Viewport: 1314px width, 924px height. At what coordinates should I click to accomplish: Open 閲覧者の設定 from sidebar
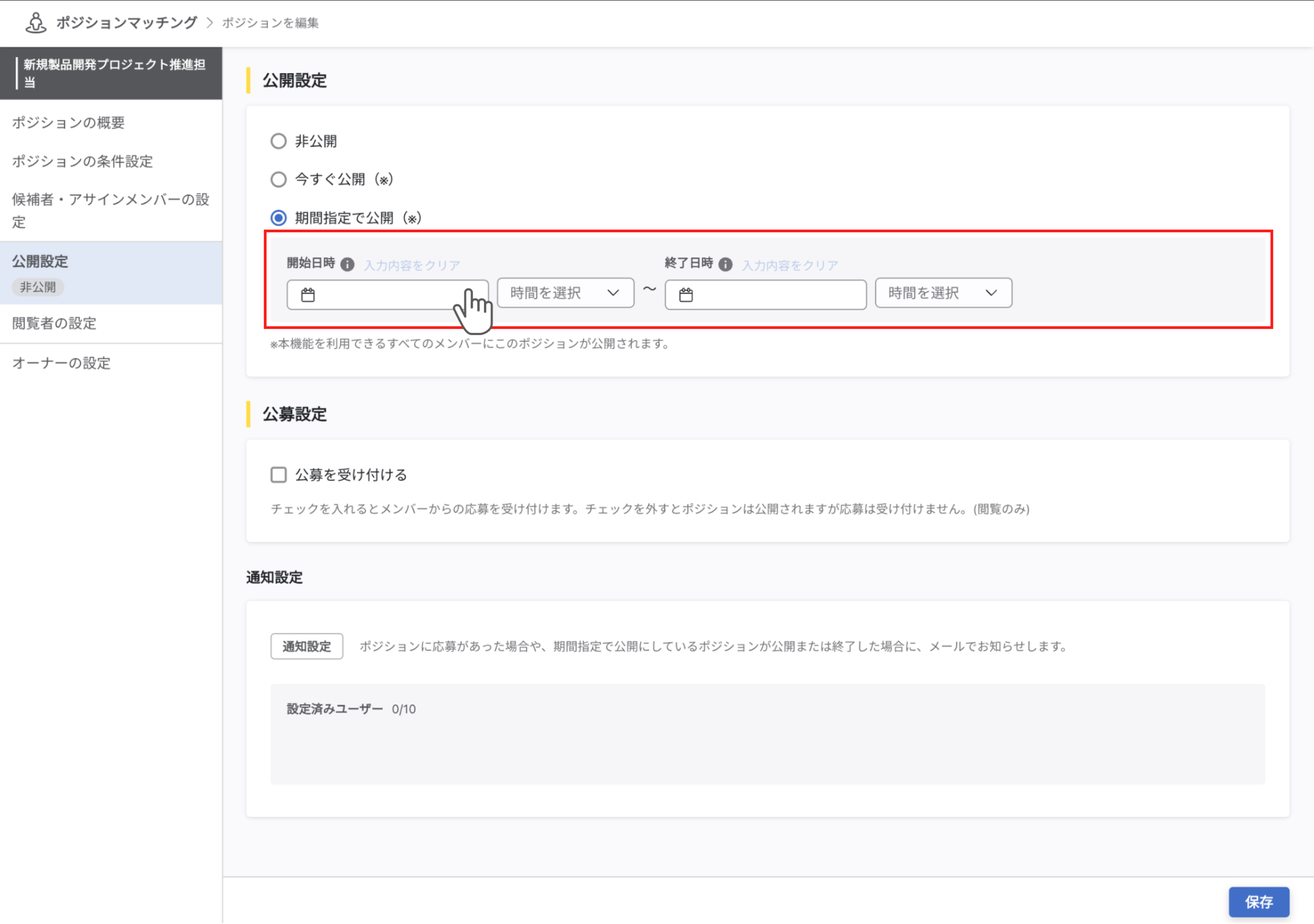click(54, 323)
